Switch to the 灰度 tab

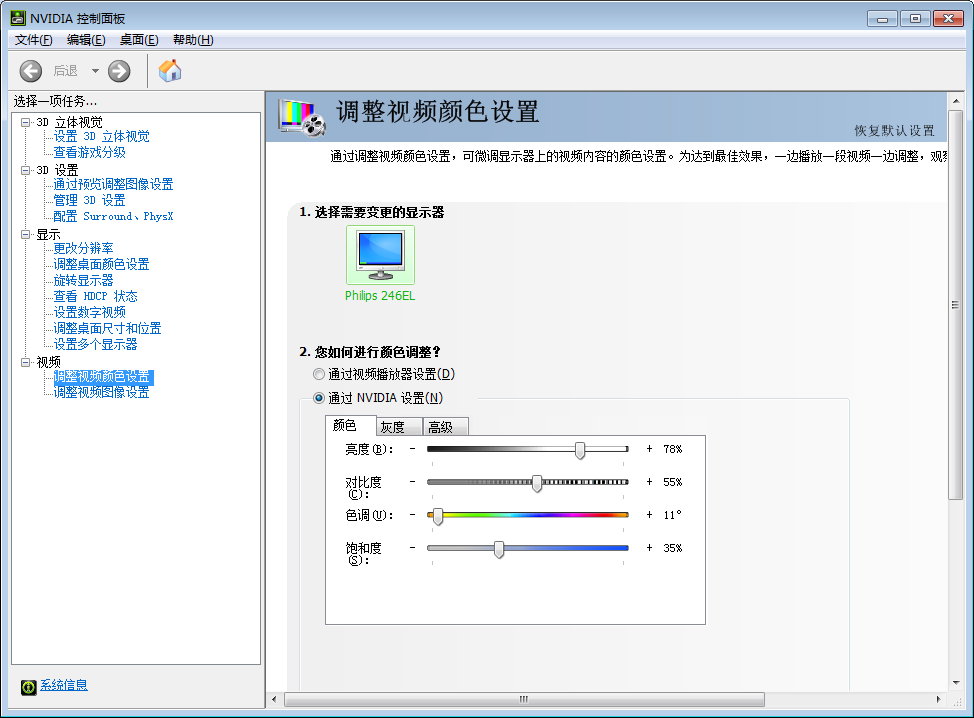[x=399, y=427]
